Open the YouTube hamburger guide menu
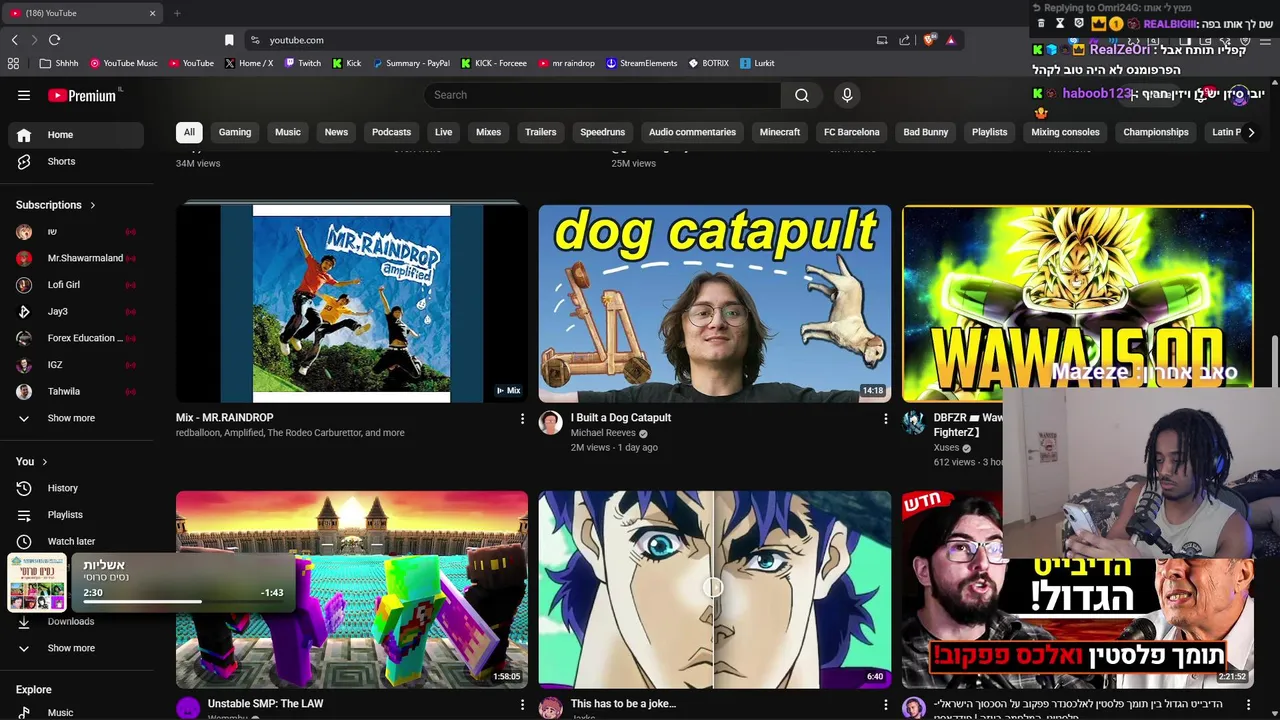The height and width of the screenshot is (720, 1280). click(24, 95)
